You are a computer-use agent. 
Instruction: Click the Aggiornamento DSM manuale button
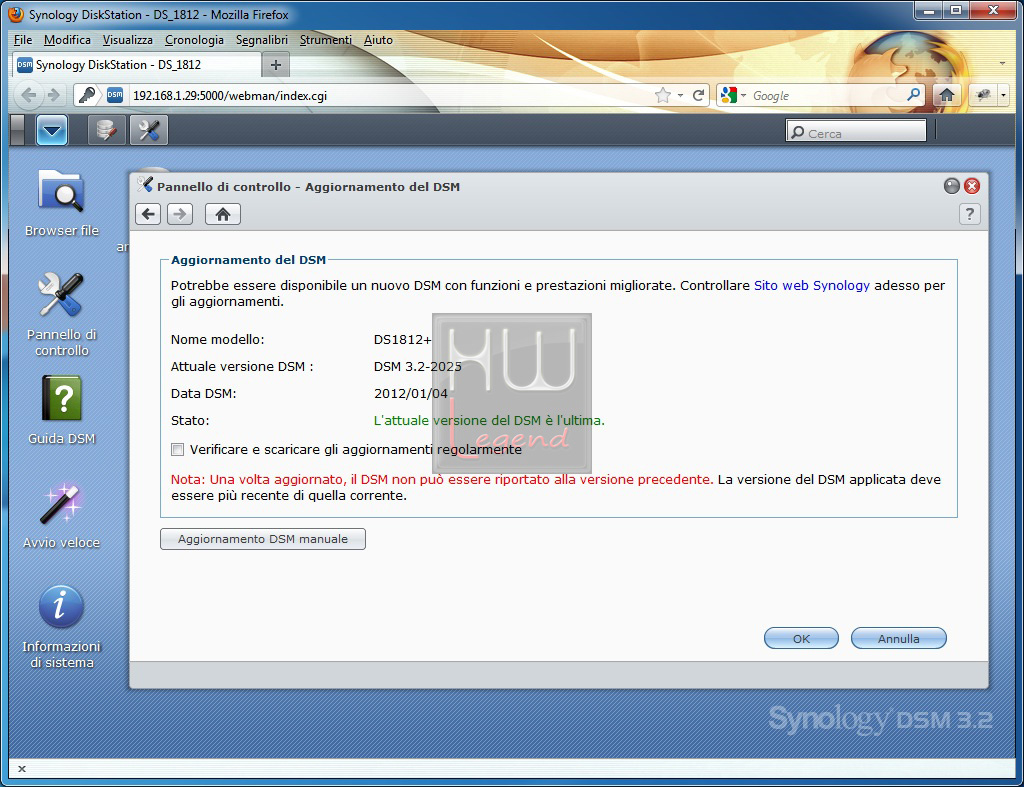pyautogui.click(x=263, y=539)
